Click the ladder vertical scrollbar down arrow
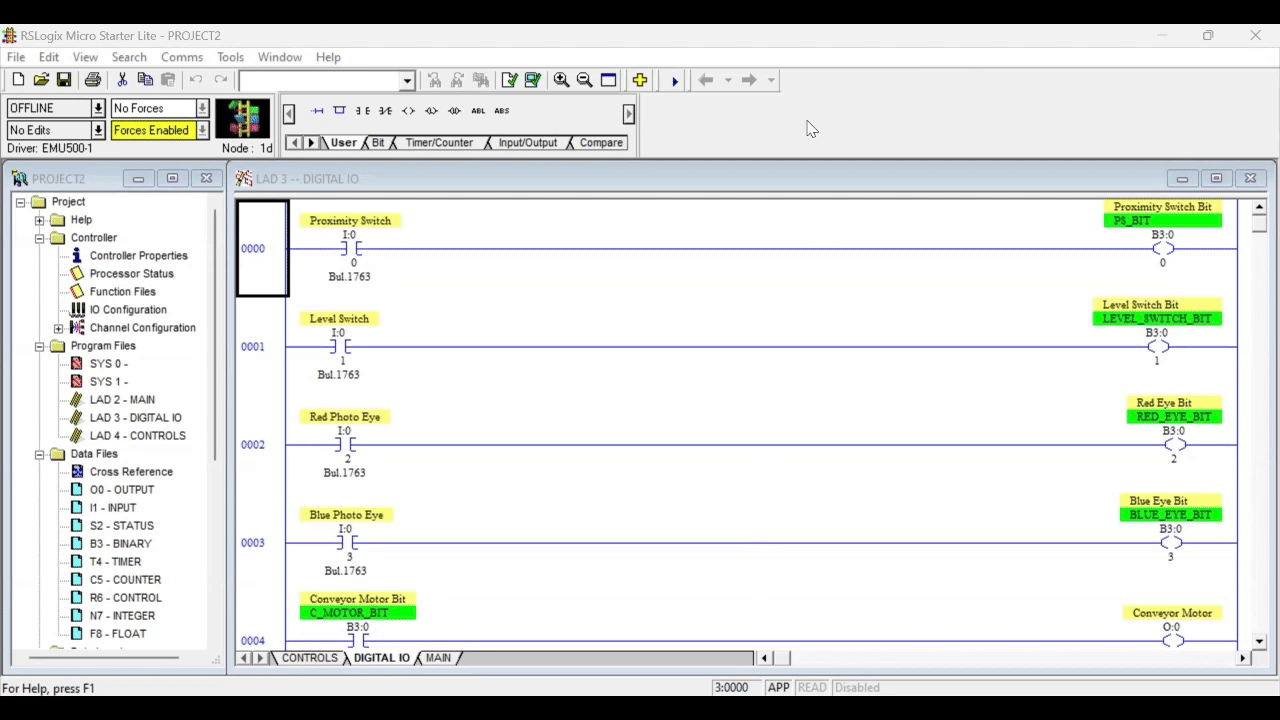1280x720 pixels. pos(1260,641)
